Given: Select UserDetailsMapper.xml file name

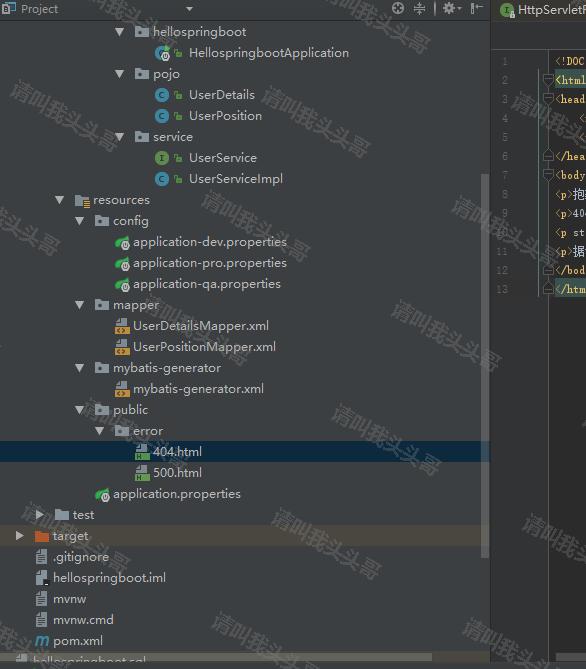Looking at the screenshot, I should 201,326.
